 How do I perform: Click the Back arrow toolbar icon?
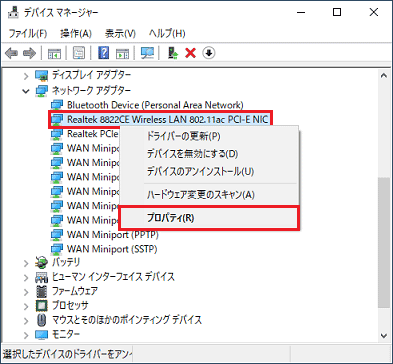coord(12,53)
